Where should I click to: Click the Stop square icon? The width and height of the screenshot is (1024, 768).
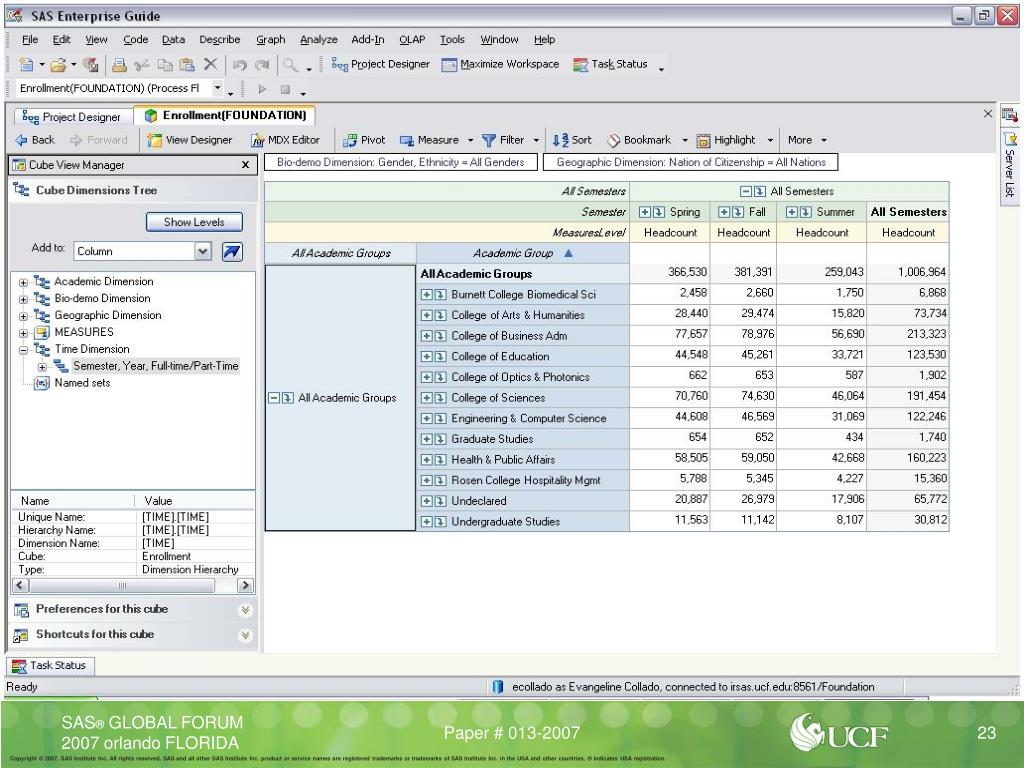pyautogui.click(x=285, y=89)
